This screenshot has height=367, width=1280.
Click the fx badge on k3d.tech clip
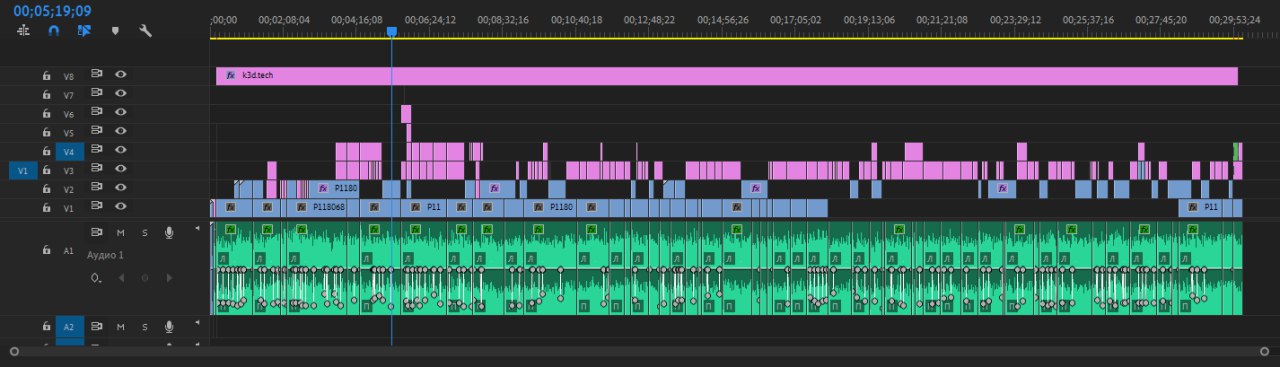pyautogui.click(x=230, y=76)
